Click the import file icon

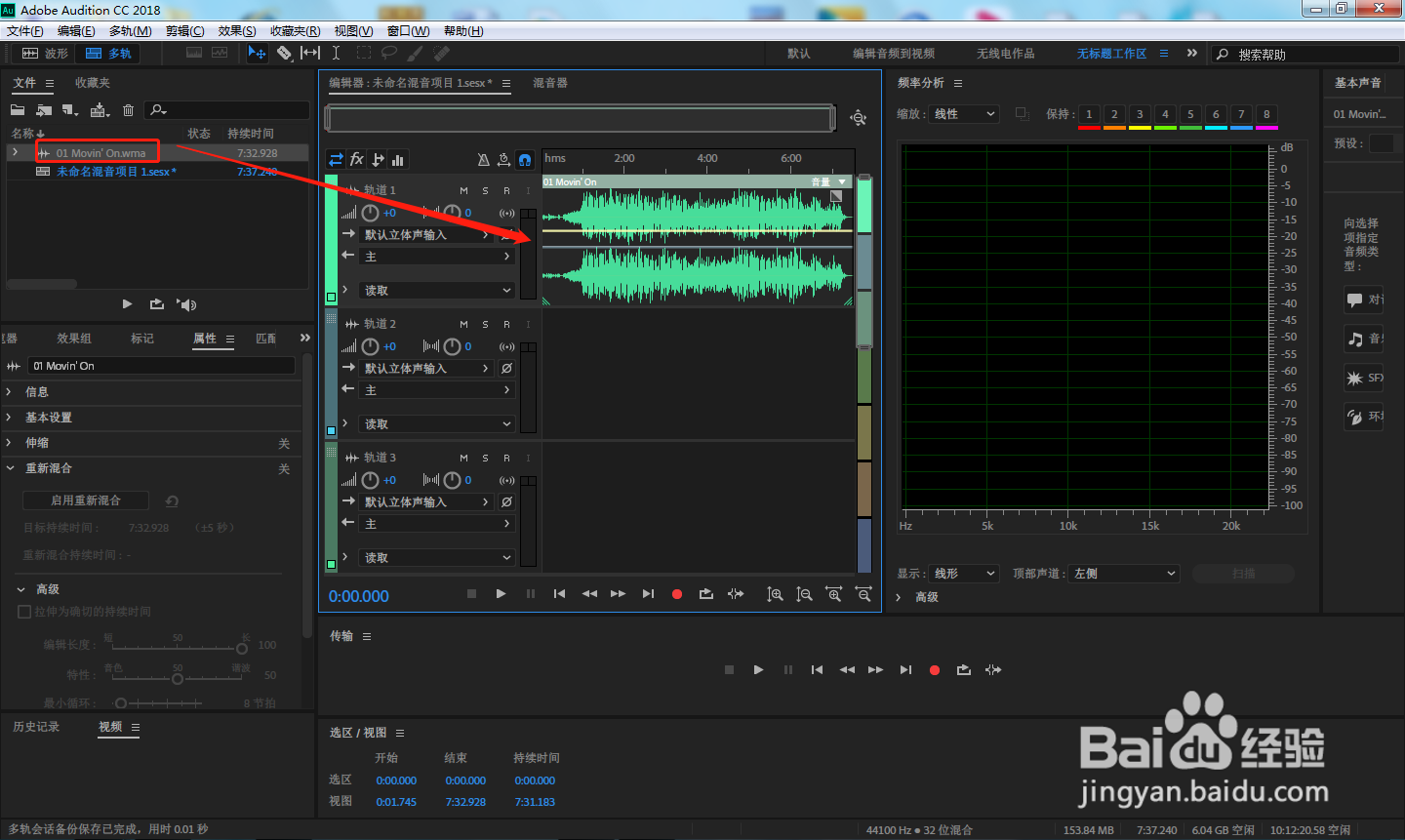(x=44, y=110)
